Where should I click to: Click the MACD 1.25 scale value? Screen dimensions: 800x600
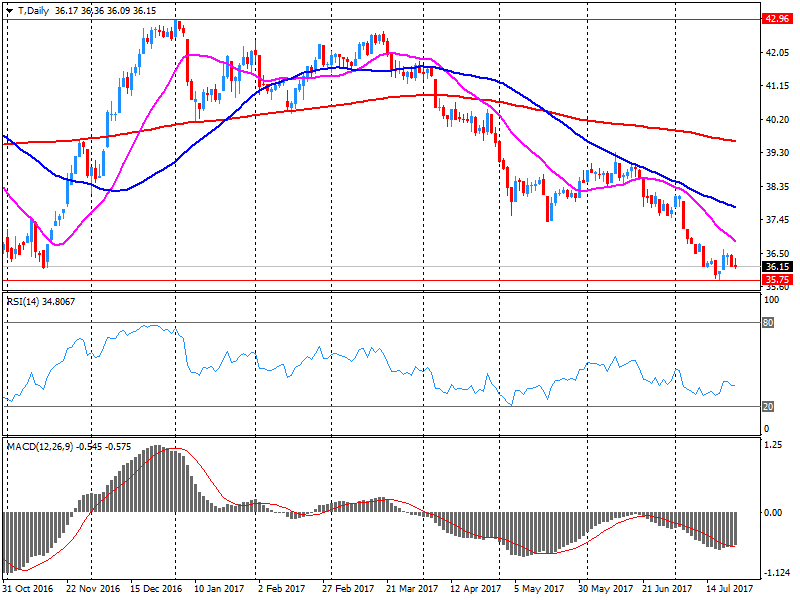pyautogui.click(x=773, y=445)
